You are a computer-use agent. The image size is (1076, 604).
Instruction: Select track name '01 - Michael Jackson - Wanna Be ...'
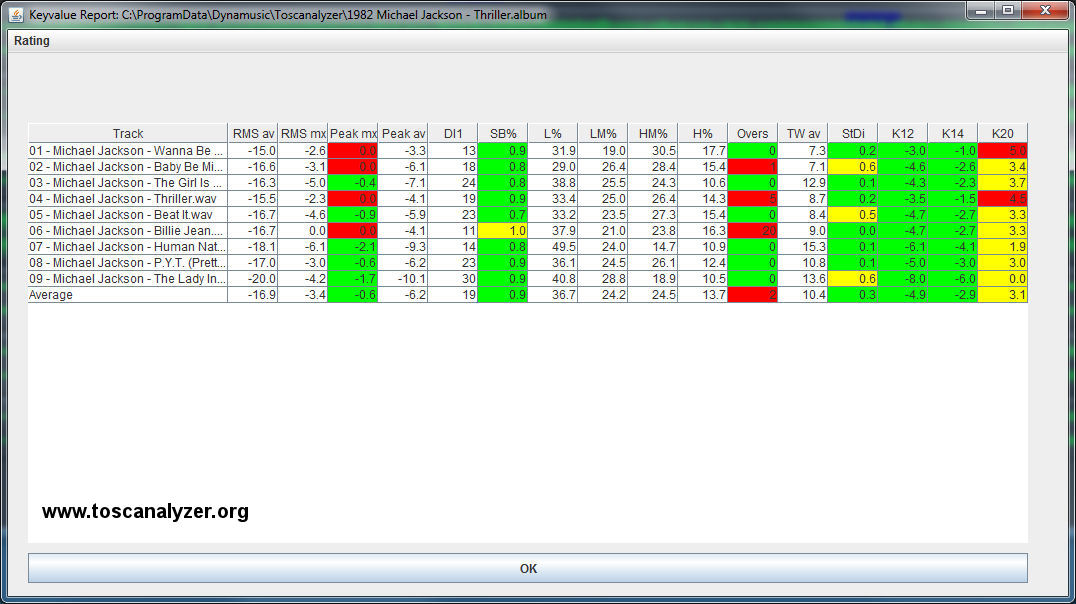click(x=128, y=151)
